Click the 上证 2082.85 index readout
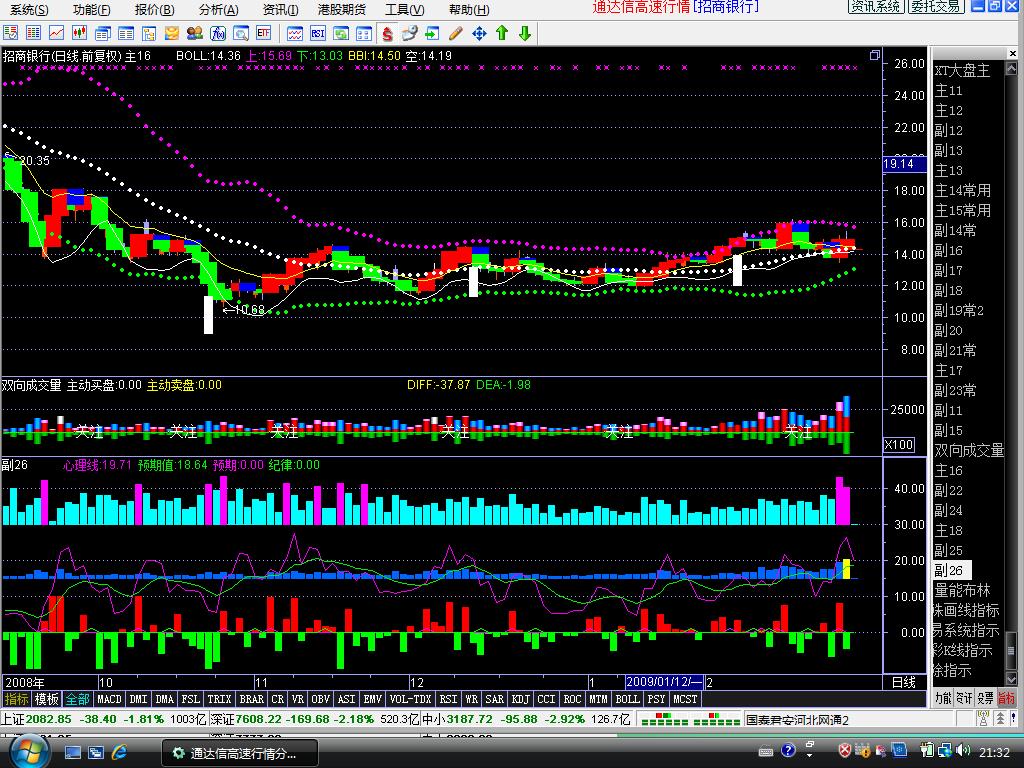Image resolution: width=1024 pixels, height=768 pixels. [103, 719]
